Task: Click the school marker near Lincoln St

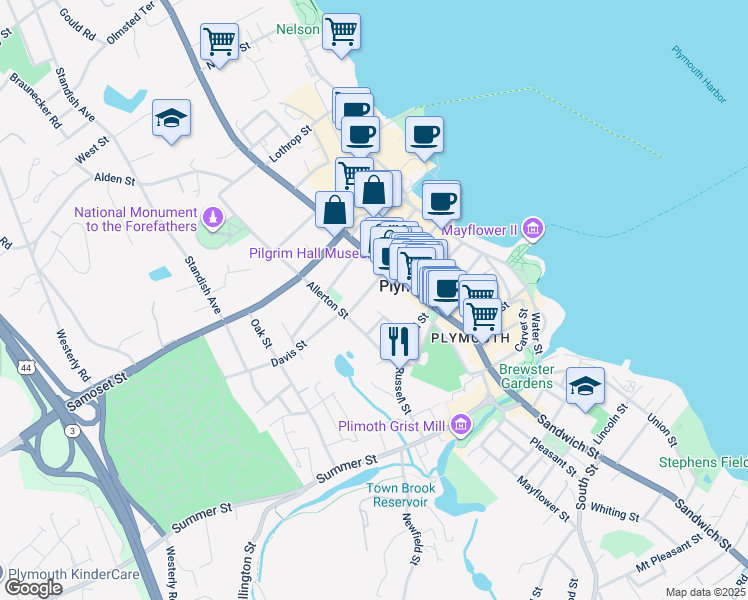Action: [x=585, y=386]
